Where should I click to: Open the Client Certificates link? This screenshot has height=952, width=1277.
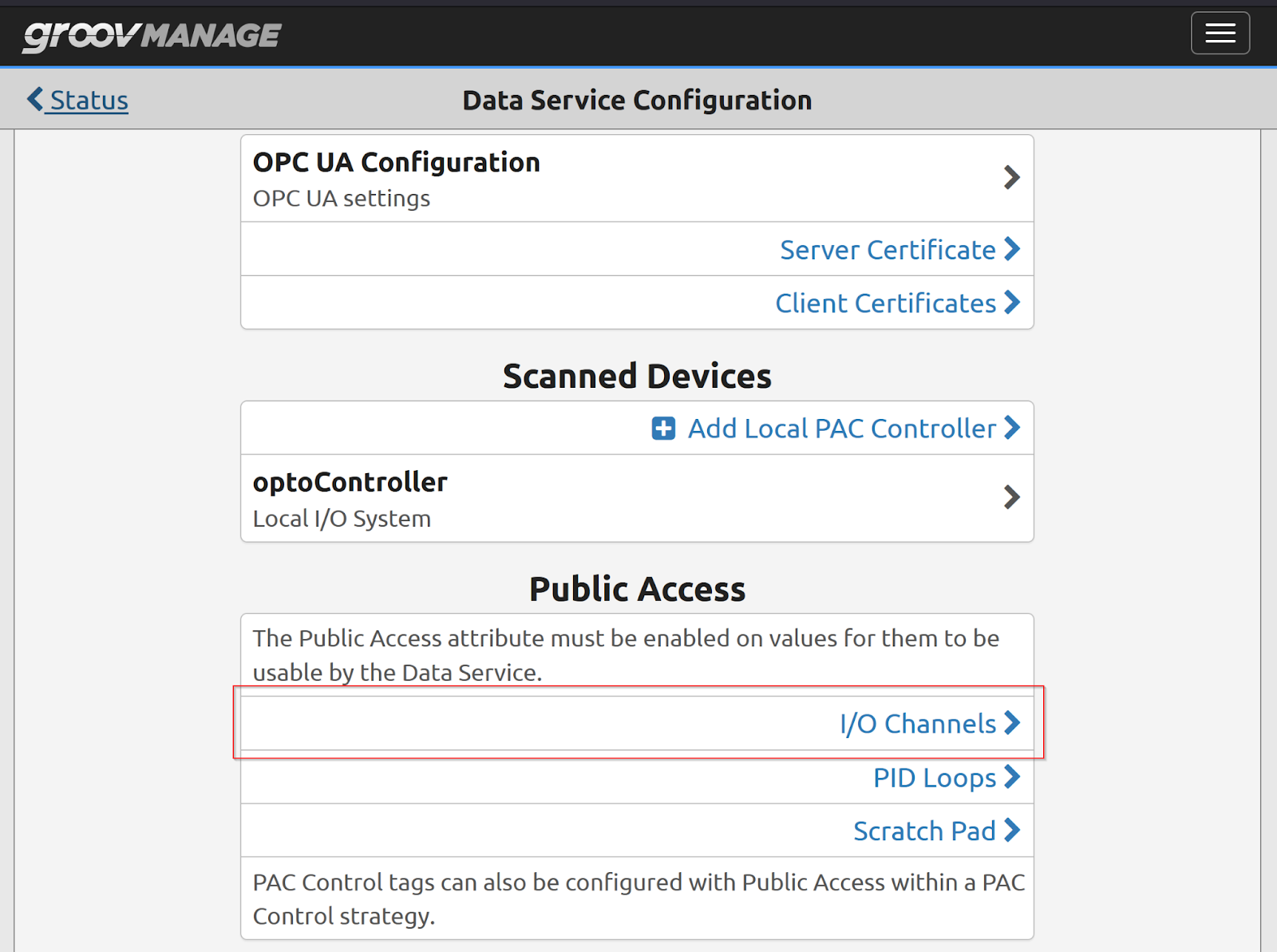886,303
